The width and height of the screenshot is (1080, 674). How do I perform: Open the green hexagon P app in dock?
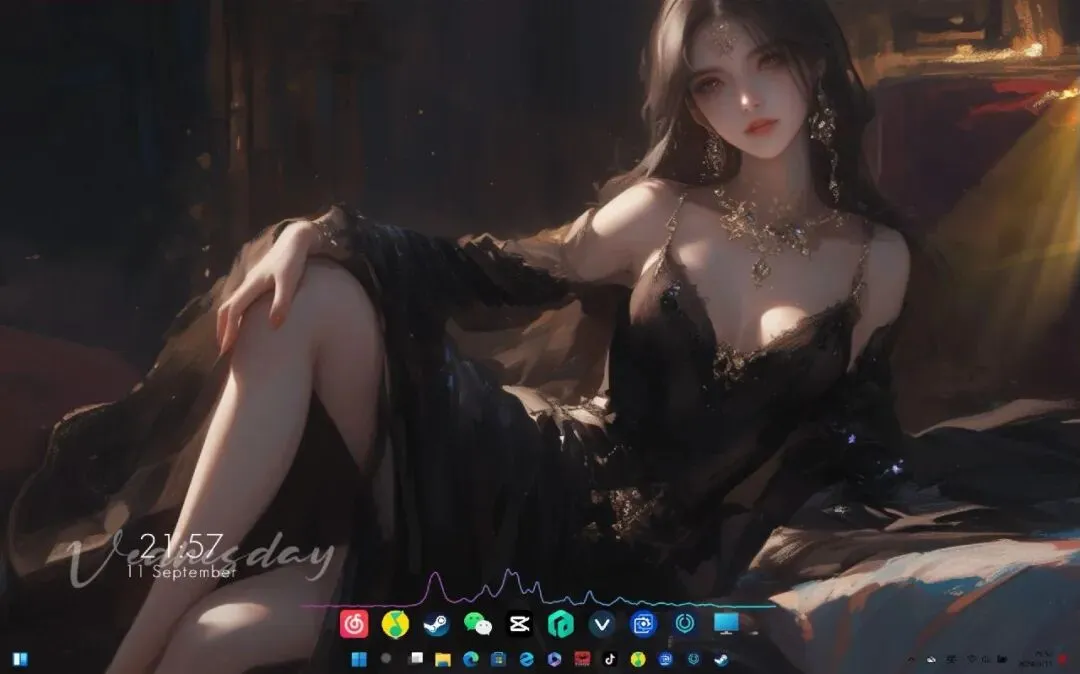tap(561, 624)
